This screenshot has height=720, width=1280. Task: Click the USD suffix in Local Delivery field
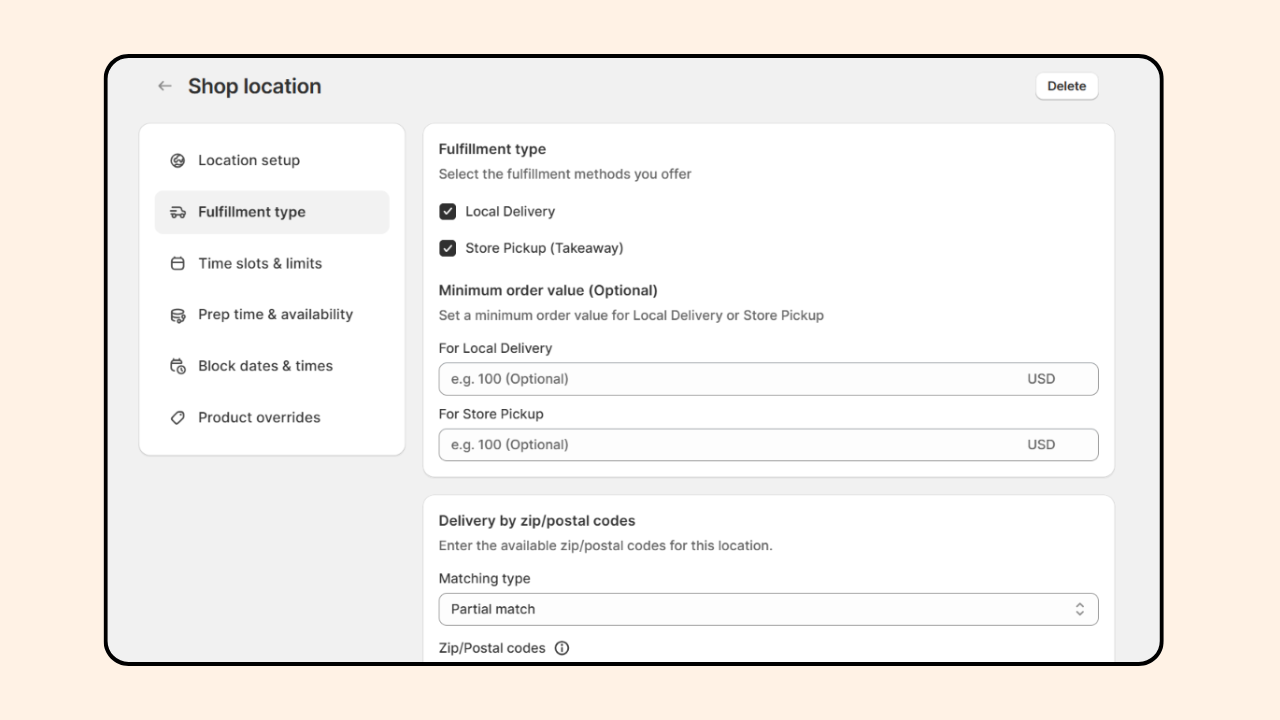tap(1041, 379)
